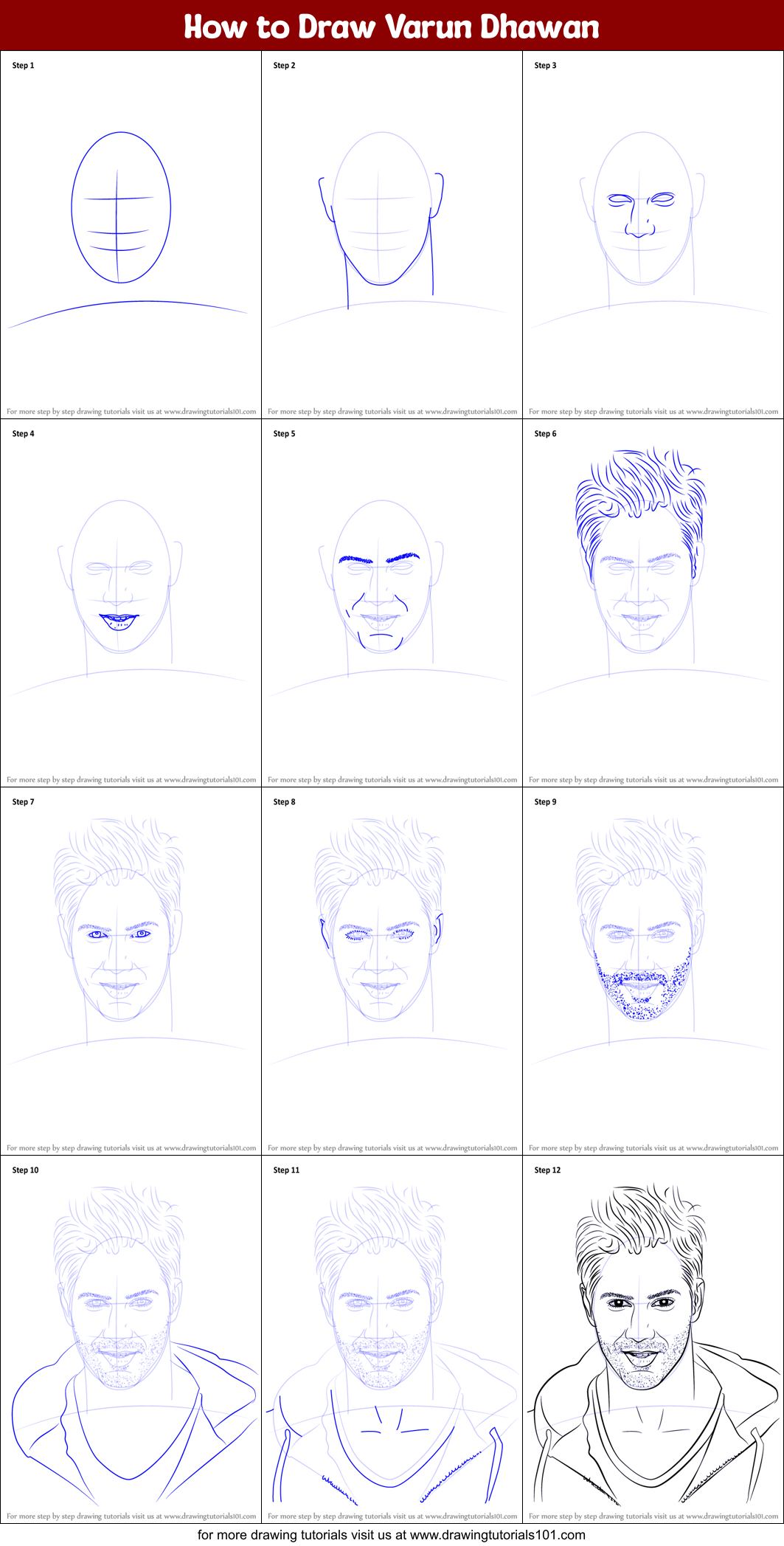Click the Step 5 'For more step by step' caption
The width and height of the screenshot is (784, 1546).
(392, 780)
